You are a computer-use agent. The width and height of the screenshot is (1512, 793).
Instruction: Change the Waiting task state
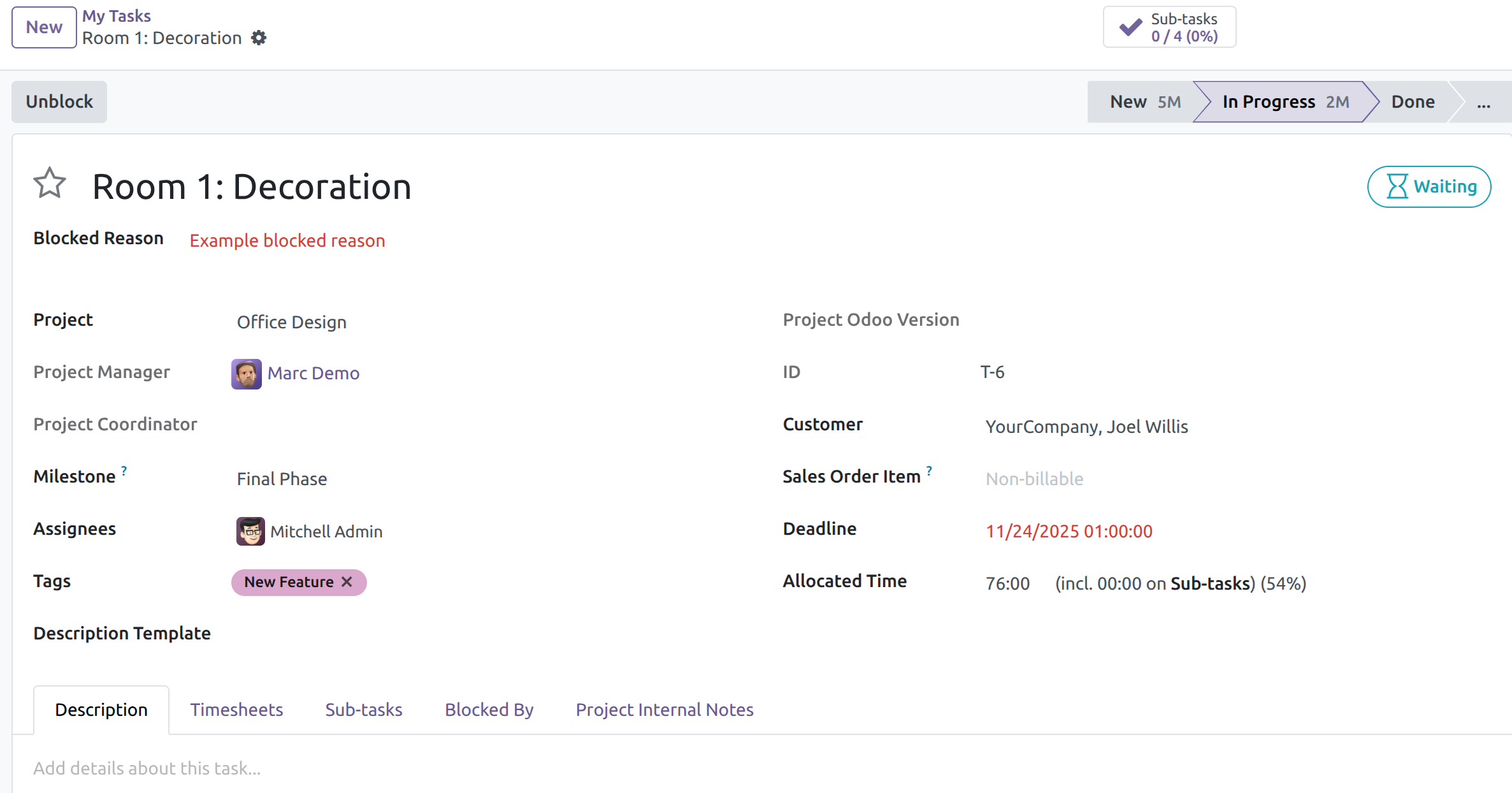coord(1429,187)
